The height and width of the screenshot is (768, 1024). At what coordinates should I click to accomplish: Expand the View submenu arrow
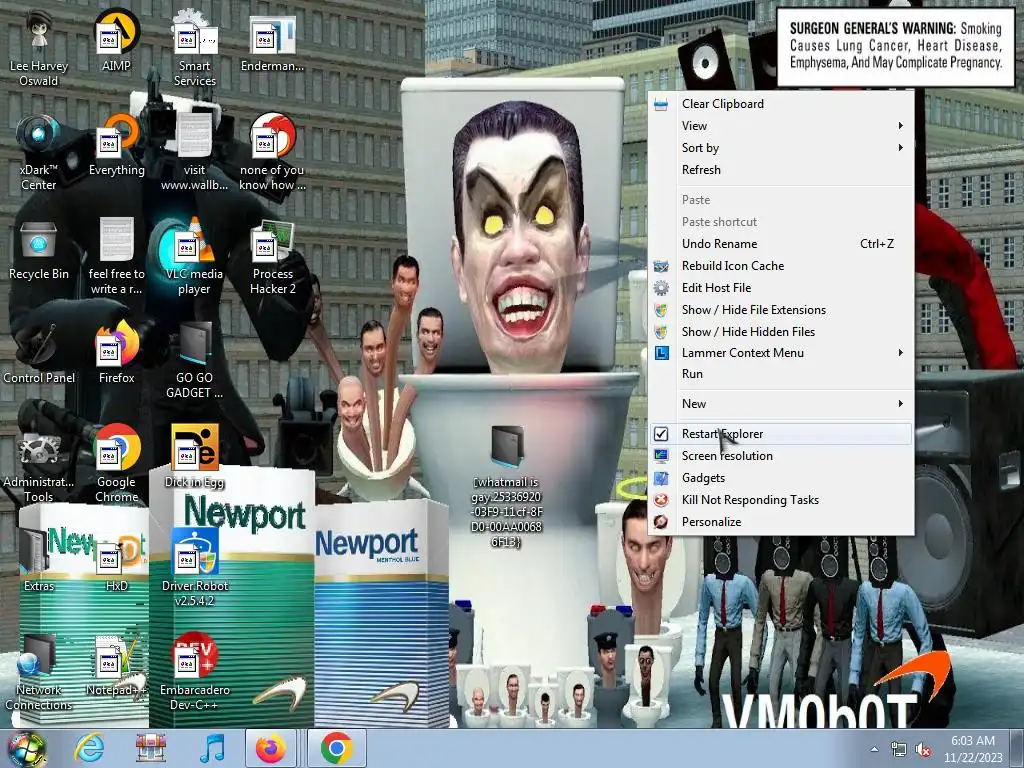(901, 125)
